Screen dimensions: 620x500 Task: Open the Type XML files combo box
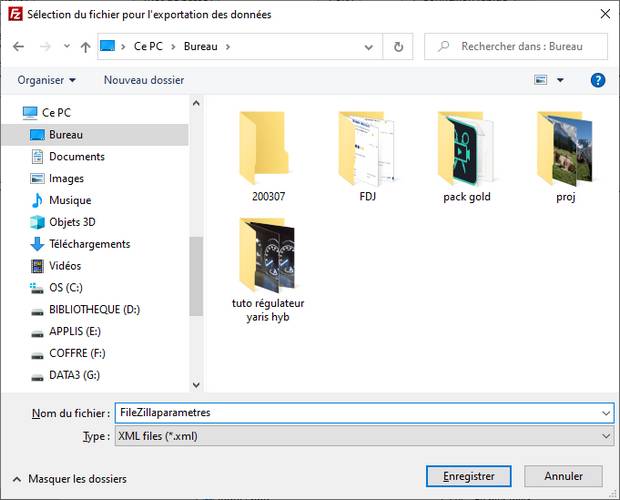364,436
